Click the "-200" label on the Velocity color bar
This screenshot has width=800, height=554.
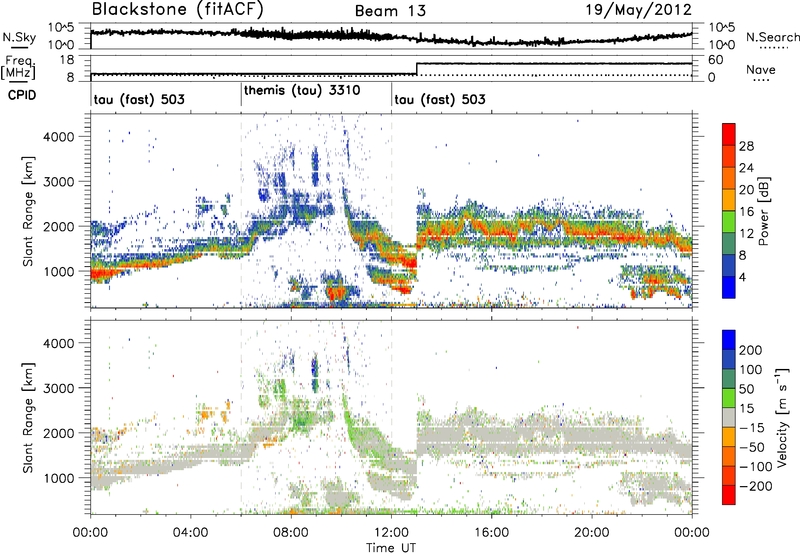tap(756, 486)
